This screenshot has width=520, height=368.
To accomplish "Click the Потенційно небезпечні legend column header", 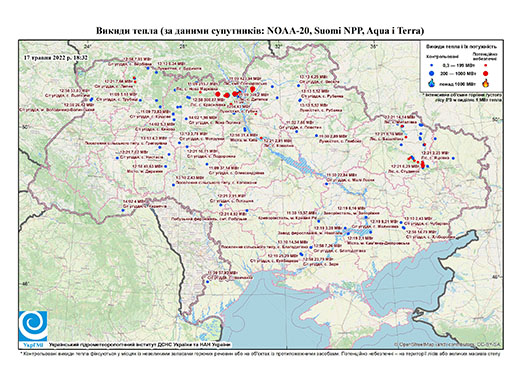I will (x=485, y=56).
